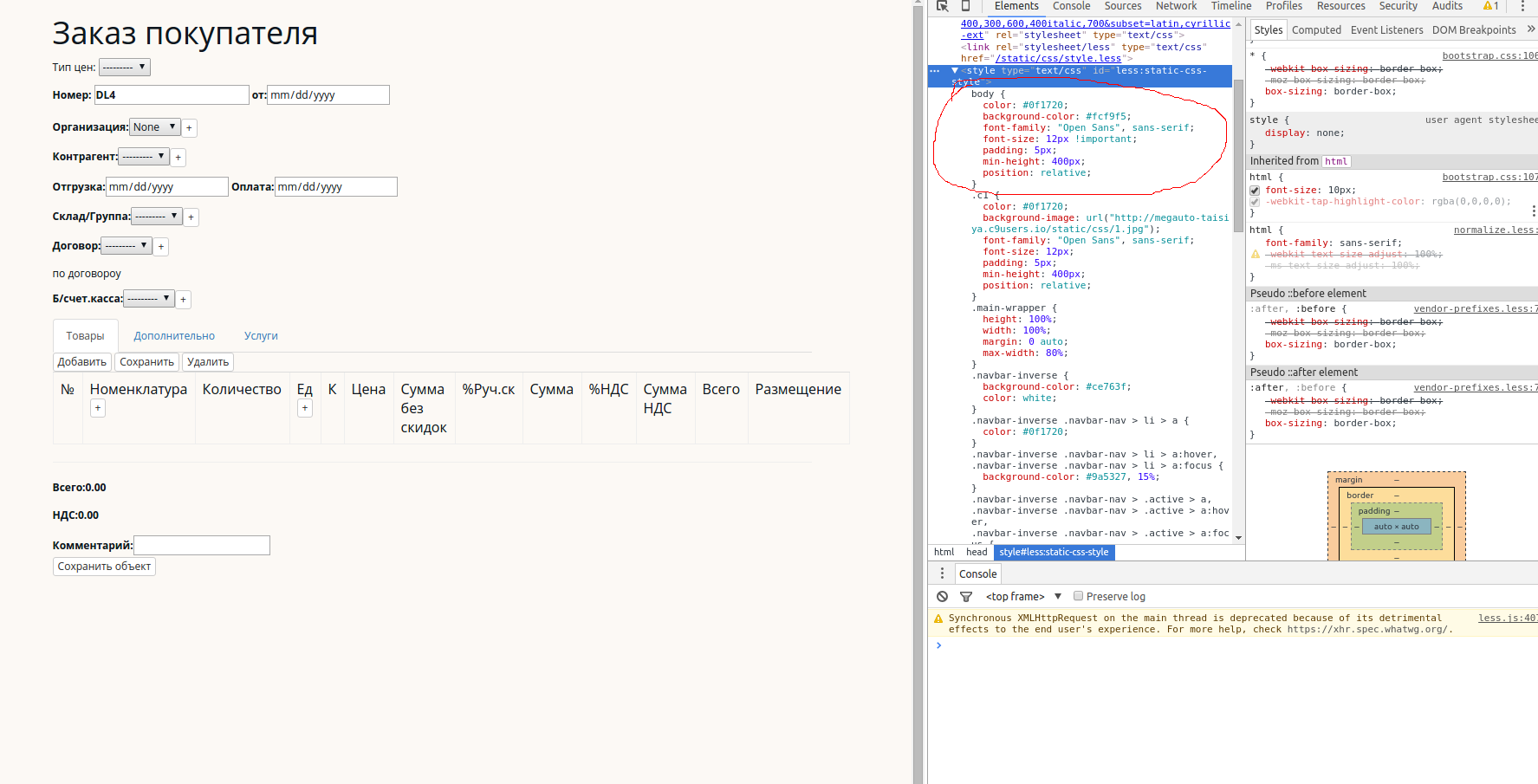The width and height of the screenshot is (1538, 784).
Task: Click the warning count icon in DevTools toolbar
Action: [1491, 6]
